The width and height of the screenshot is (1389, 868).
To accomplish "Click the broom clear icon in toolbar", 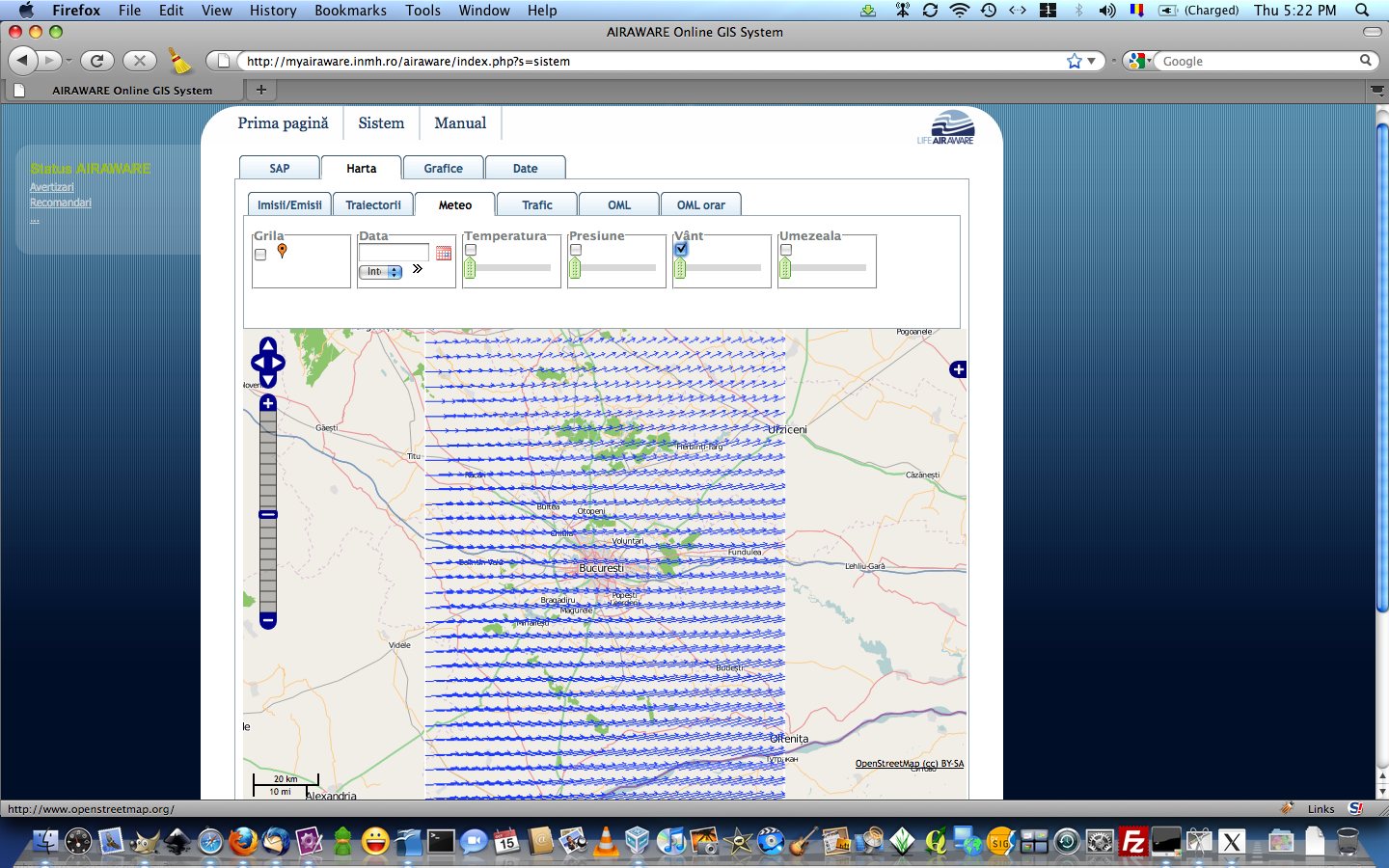I will 179,61.
